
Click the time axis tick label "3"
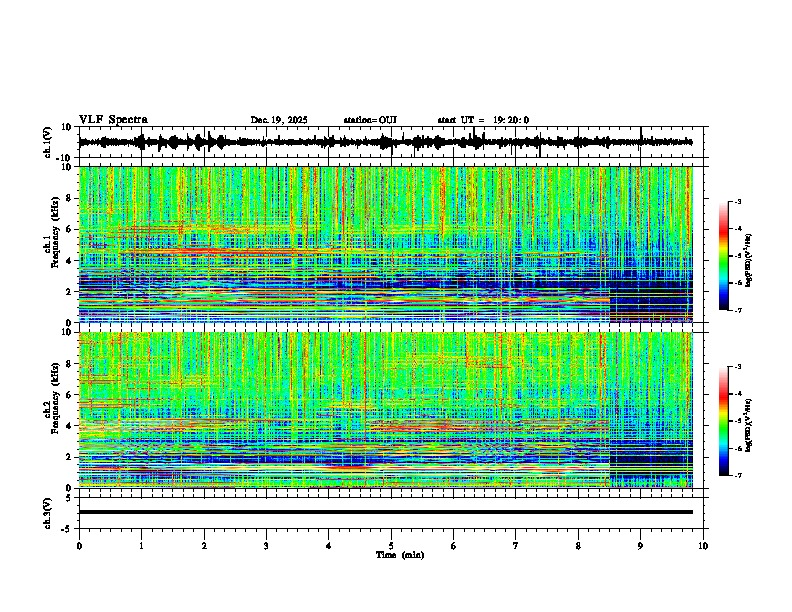[266, 546]
